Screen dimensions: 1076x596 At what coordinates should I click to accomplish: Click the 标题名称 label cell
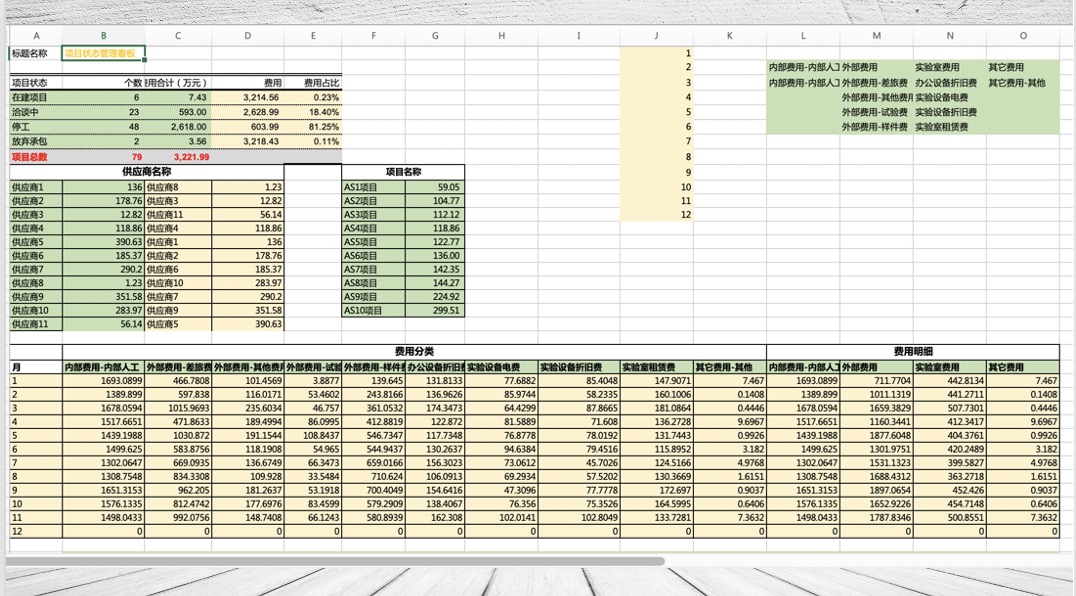pyautogui.click(x=35, y=53)
